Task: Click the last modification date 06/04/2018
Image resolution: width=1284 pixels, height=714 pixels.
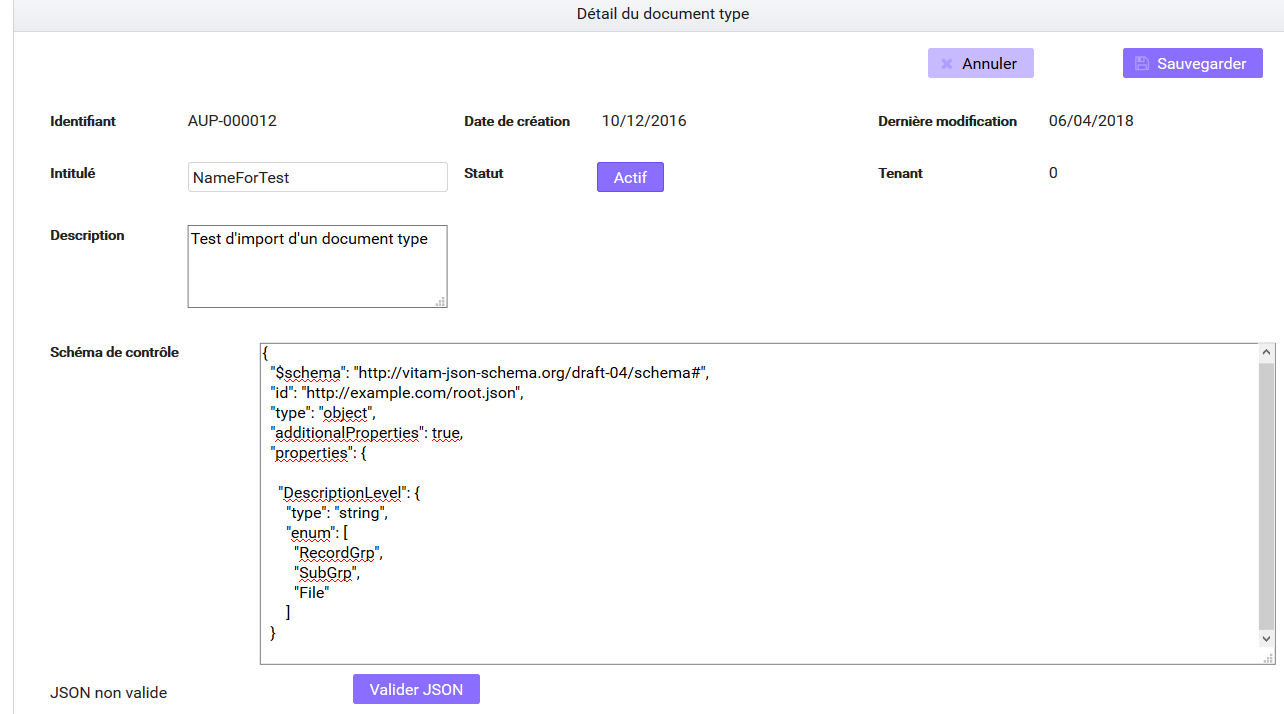Action: [1091, 121]
